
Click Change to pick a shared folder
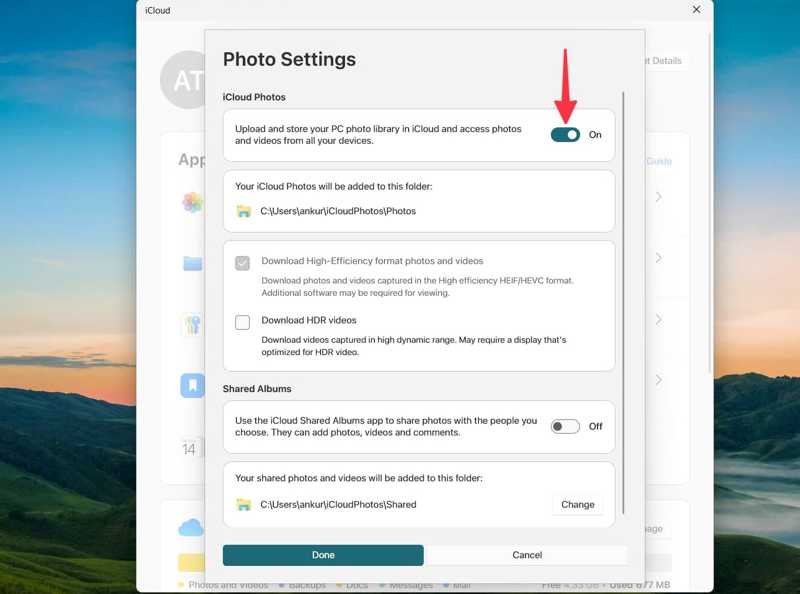point(578,505)
